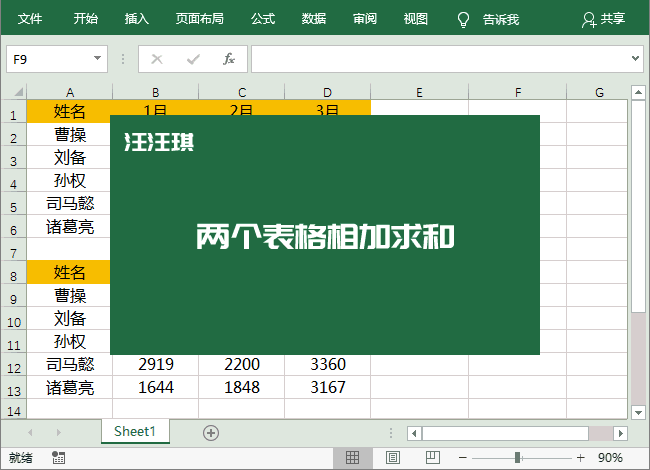This screenshot has width=650, height=470.
Task: Click the lightbulb 告诉我 icon
Action: pos(463,19)
